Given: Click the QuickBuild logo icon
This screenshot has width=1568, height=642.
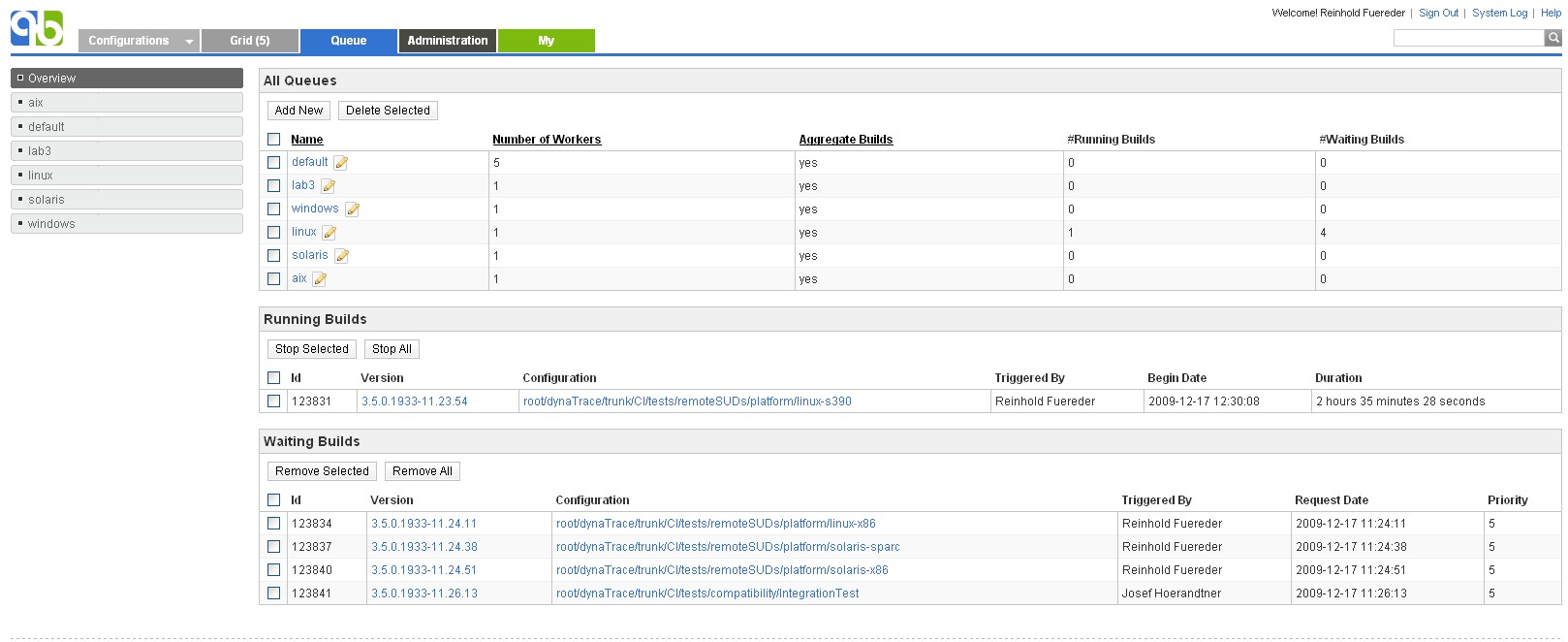Looking at the screenshot, I should tap(37, 28).
